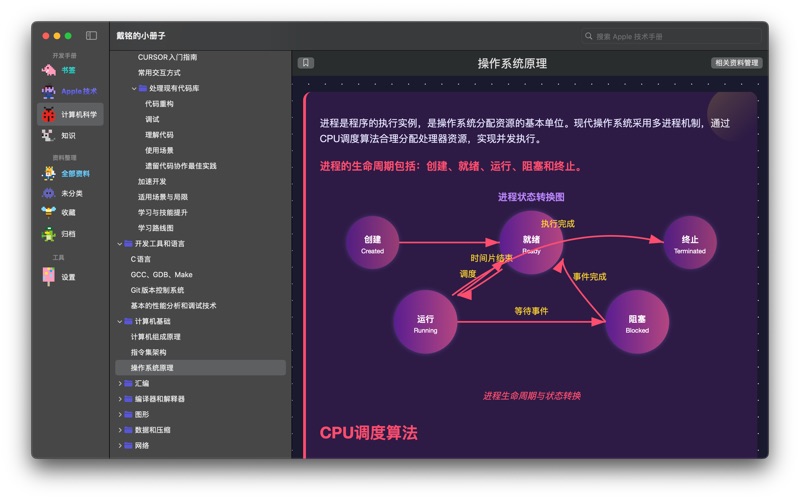The image size is (800, 500).
Task: Open 常用交互方式 page
Action: tap(159, 72)
